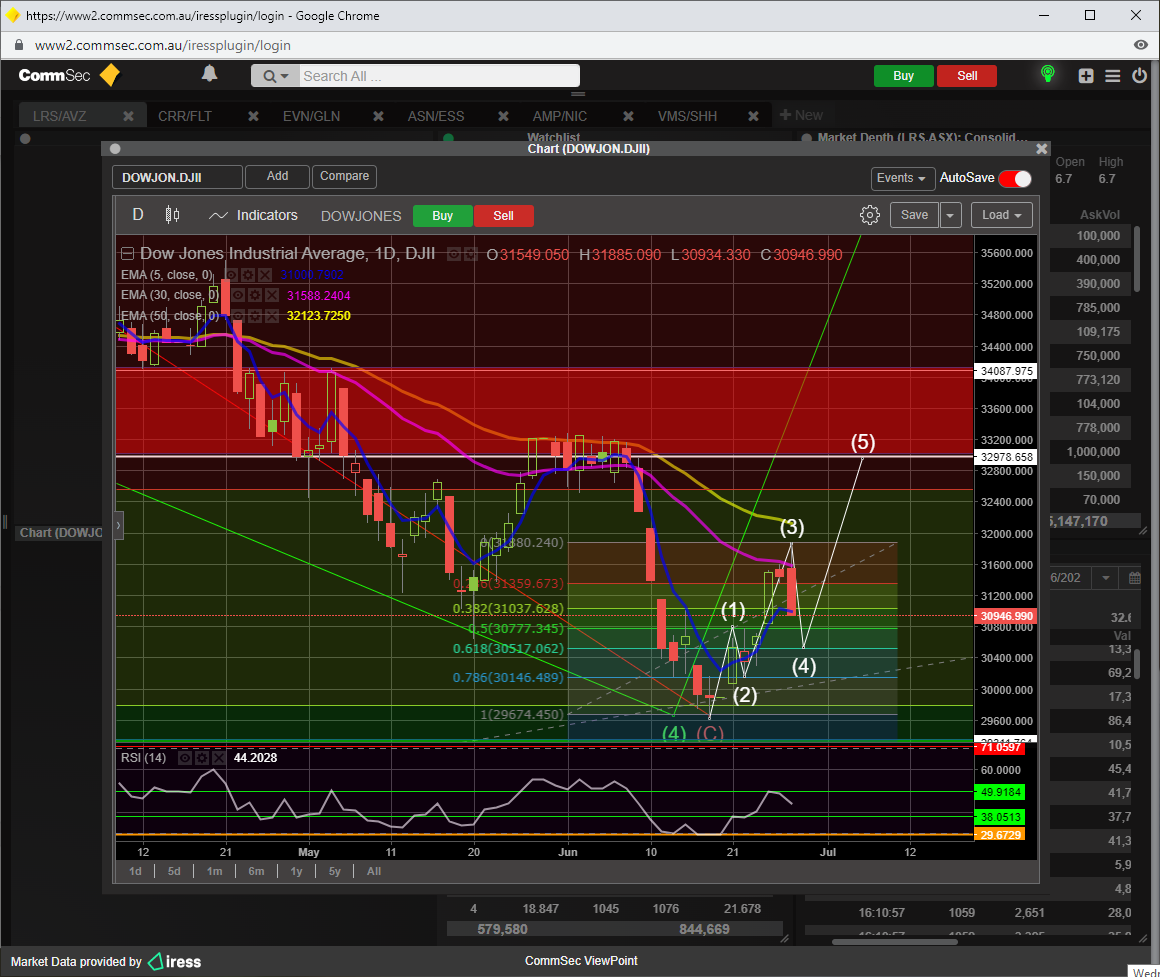Click the add widget plus icon
Viewport: 1160px width, 977px height.
[1086, 76]
